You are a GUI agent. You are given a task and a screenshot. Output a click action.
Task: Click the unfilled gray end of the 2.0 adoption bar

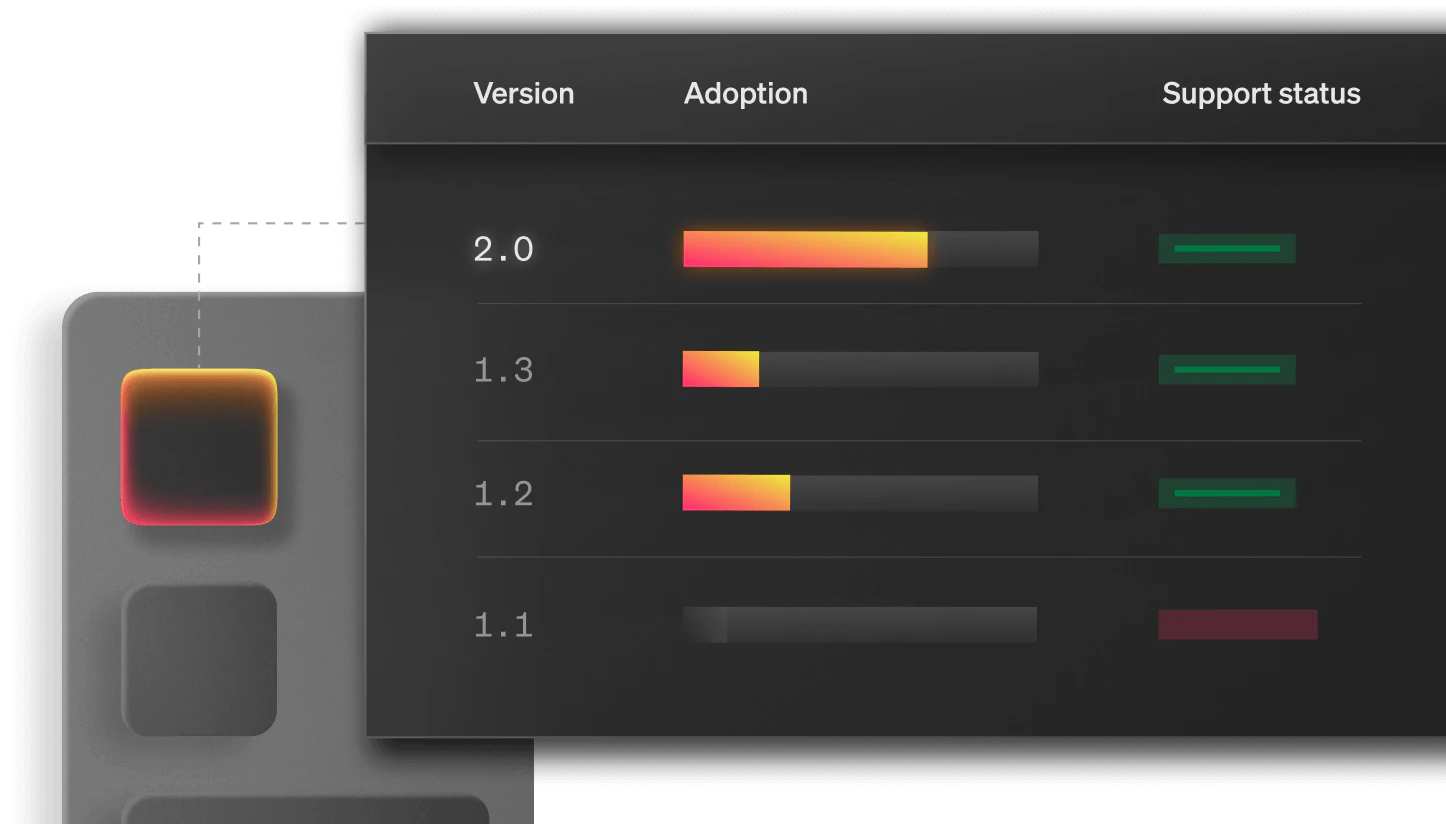tap(983, 249)
